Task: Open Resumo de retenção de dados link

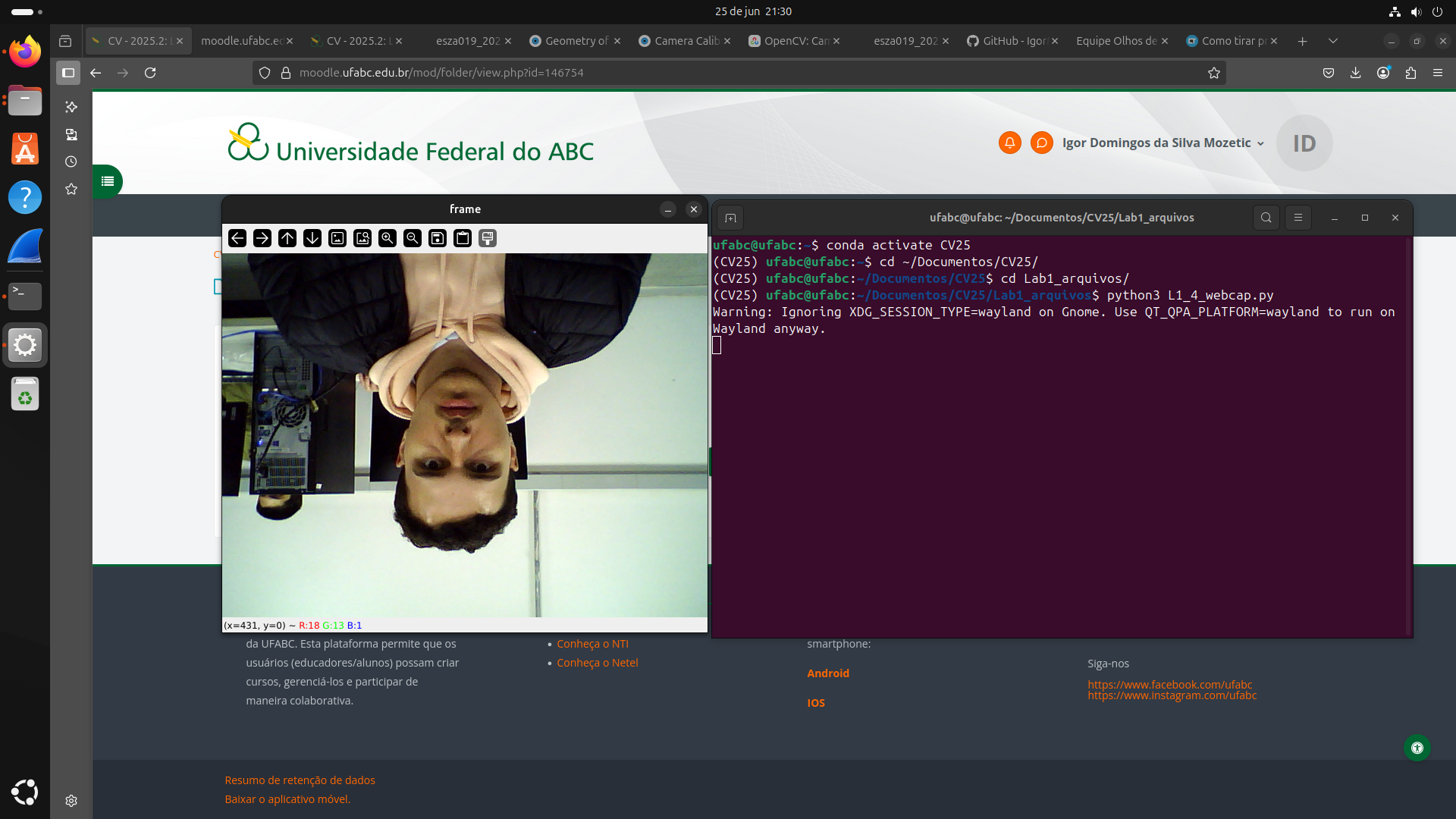Action: tap(300, 780)
